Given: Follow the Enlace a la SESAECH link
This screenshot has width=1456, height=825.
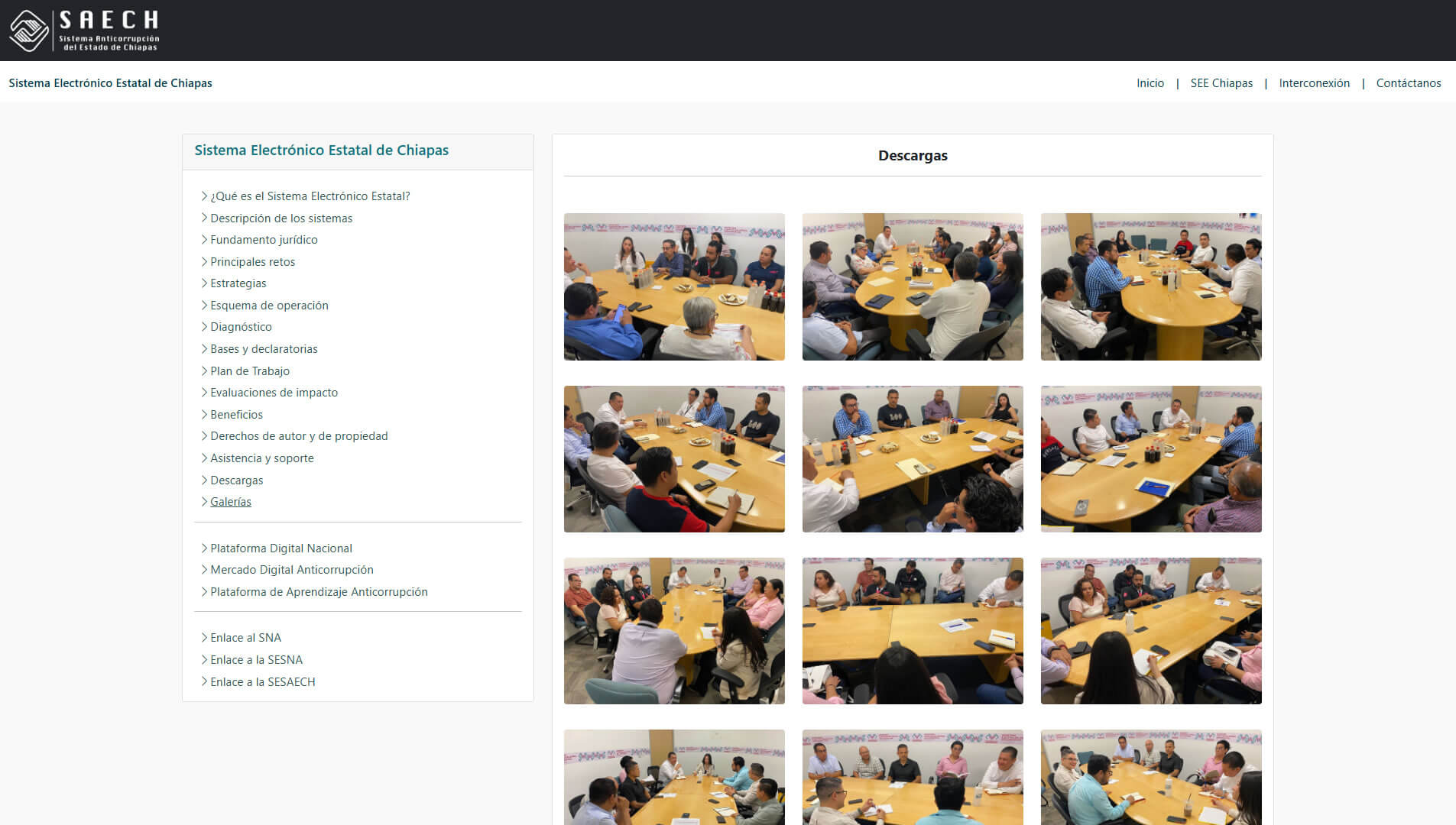Looking at the screenshot, I should click(262, 682).
